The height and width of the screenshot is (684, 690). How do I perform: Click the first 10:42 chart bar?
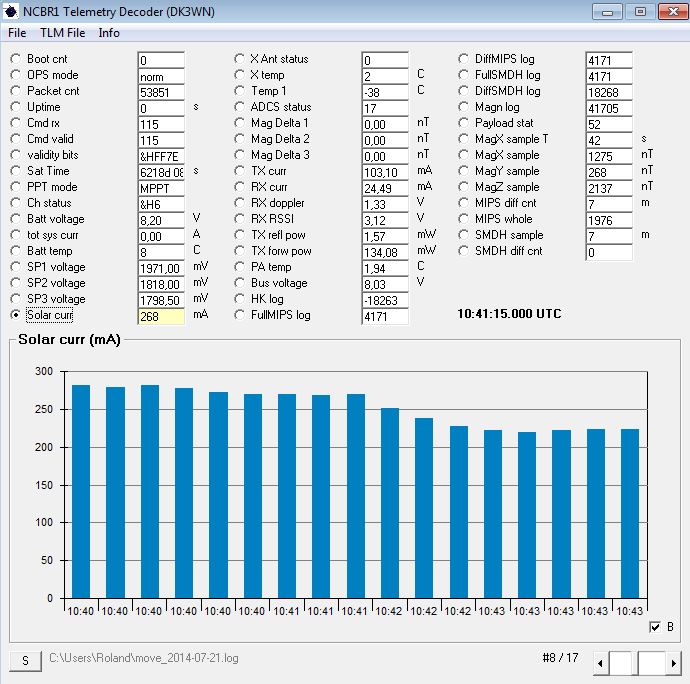click(390, 503)
